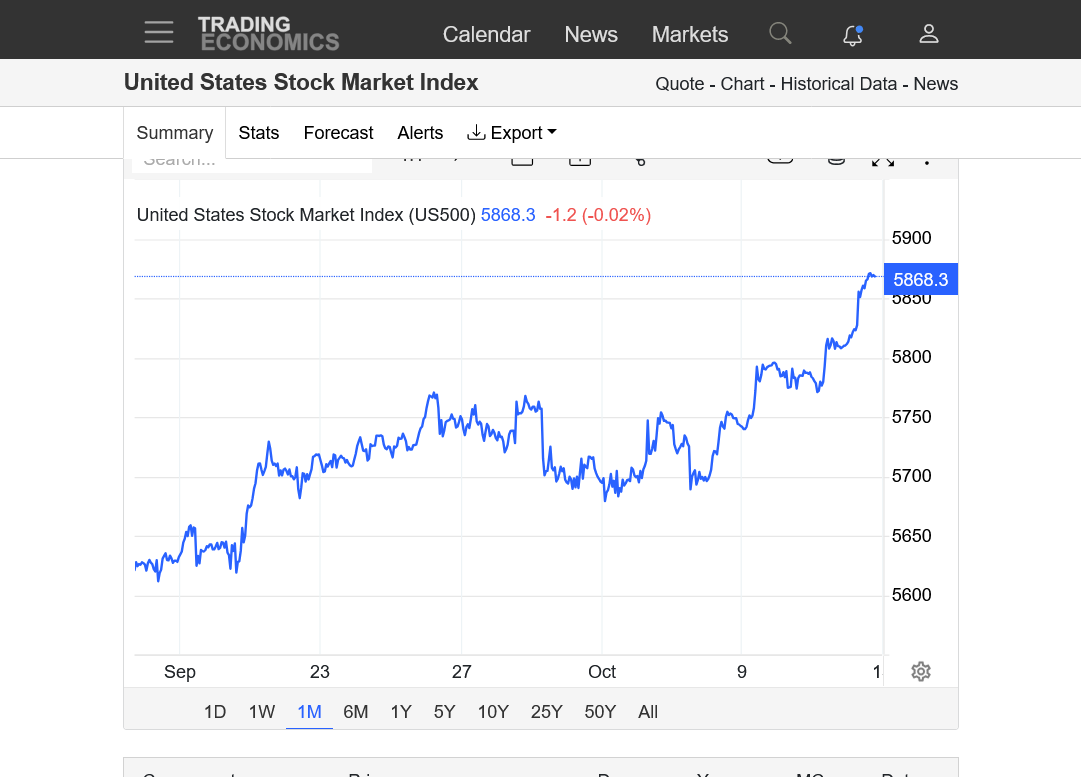Select the 1D time range
Image resolution: width=1081 pixels, height=777 pixels.
[214, 712]
